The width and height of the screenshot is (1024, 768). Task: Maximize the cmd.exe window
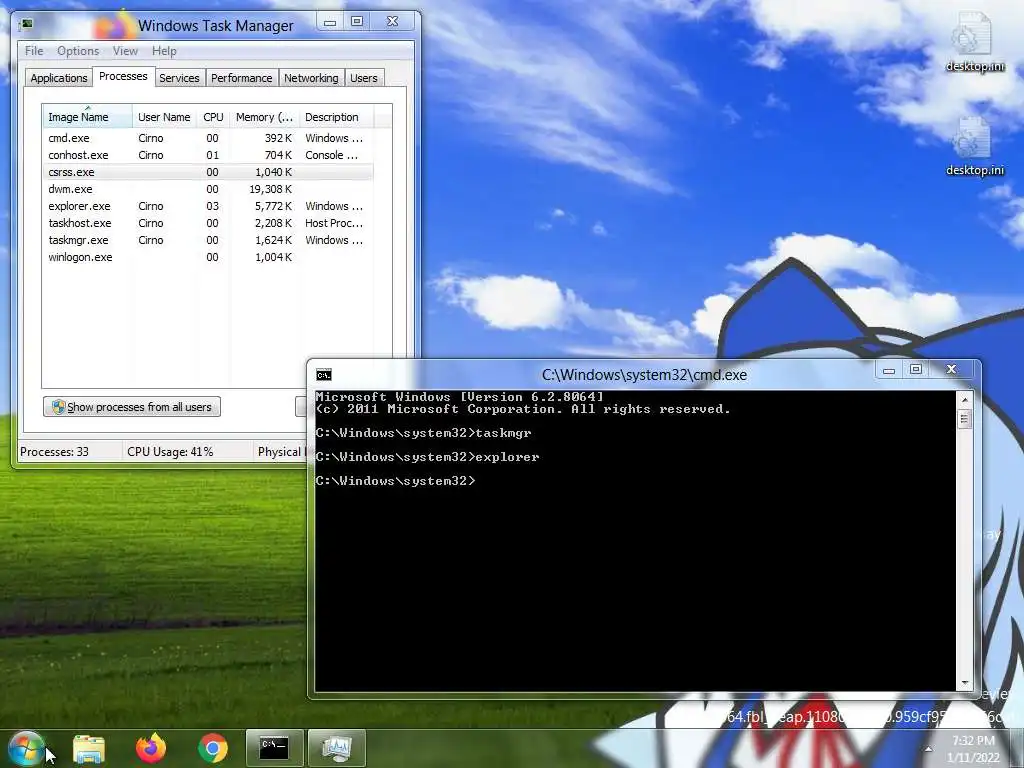(x=916, y=370)
